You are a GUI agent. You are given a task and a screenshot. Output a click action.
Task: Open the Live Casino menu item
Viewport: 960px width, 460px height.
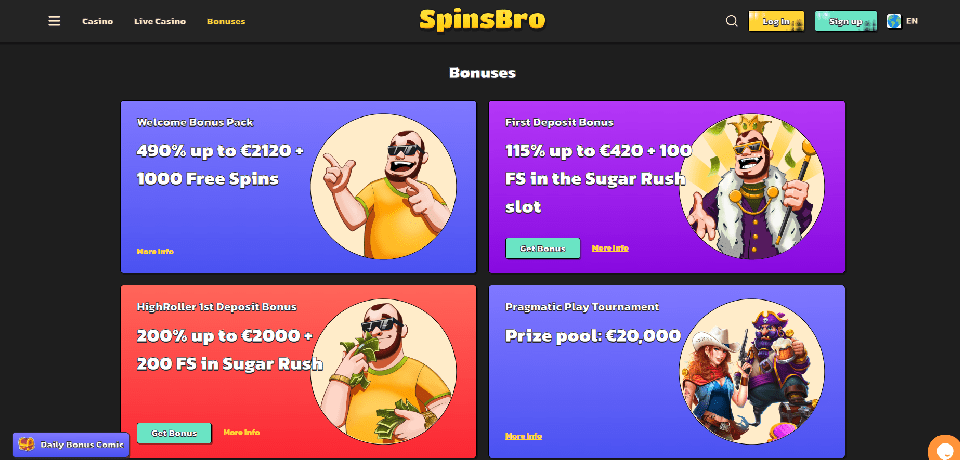tap(160, 21)
